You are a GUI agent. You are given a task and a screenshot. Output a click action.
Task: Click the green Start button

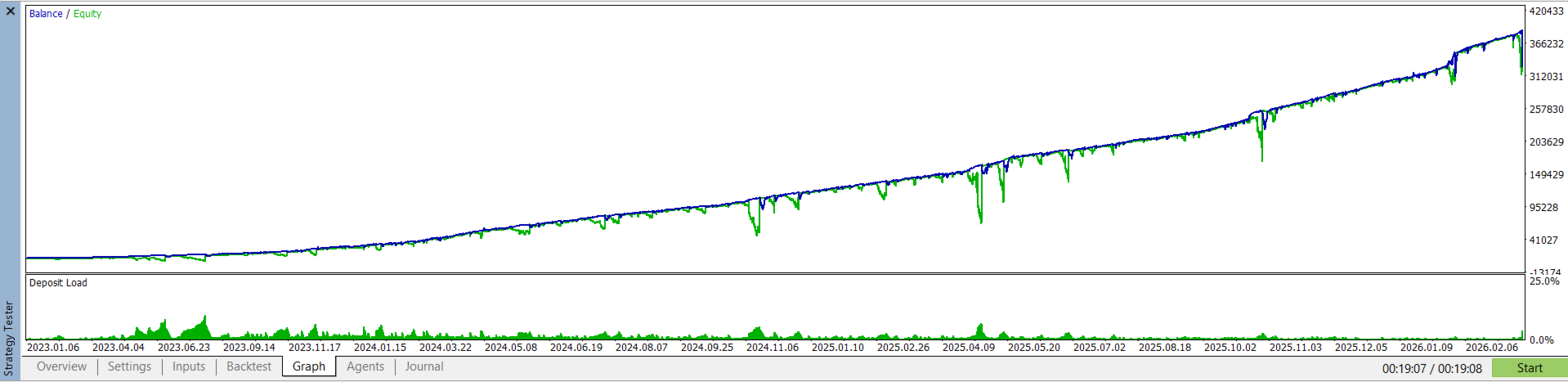(1530, 368)
